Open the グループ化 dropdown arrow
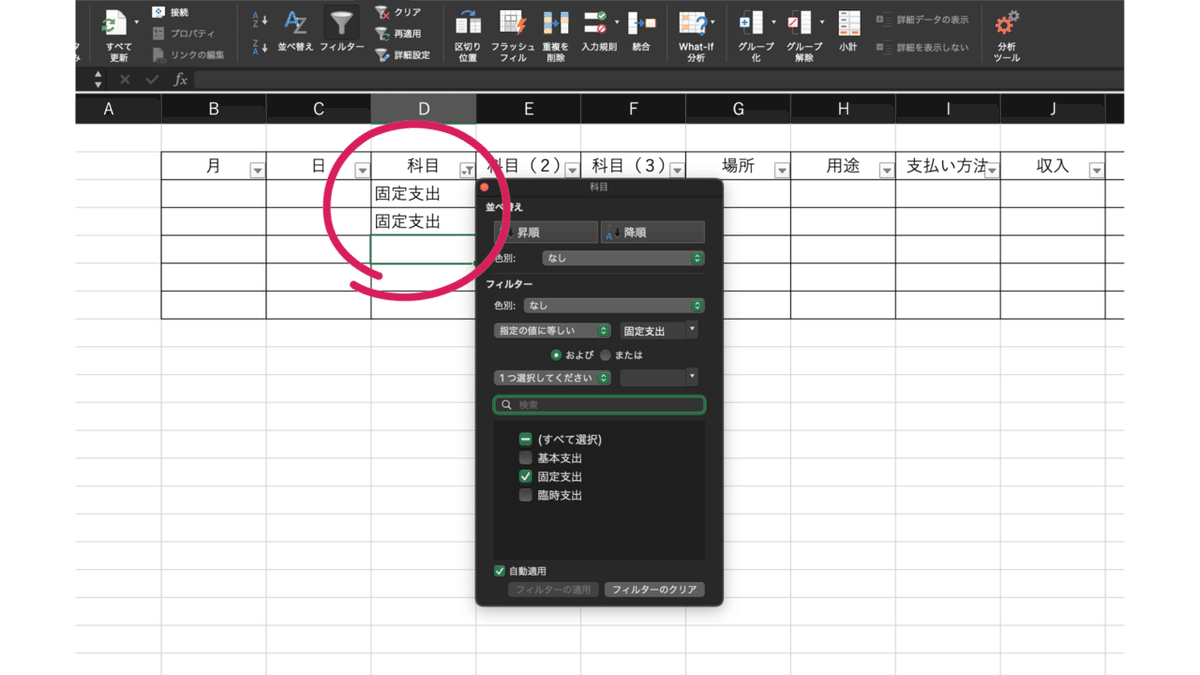Viewport: 1200px width, 675px height. [773, 21]
